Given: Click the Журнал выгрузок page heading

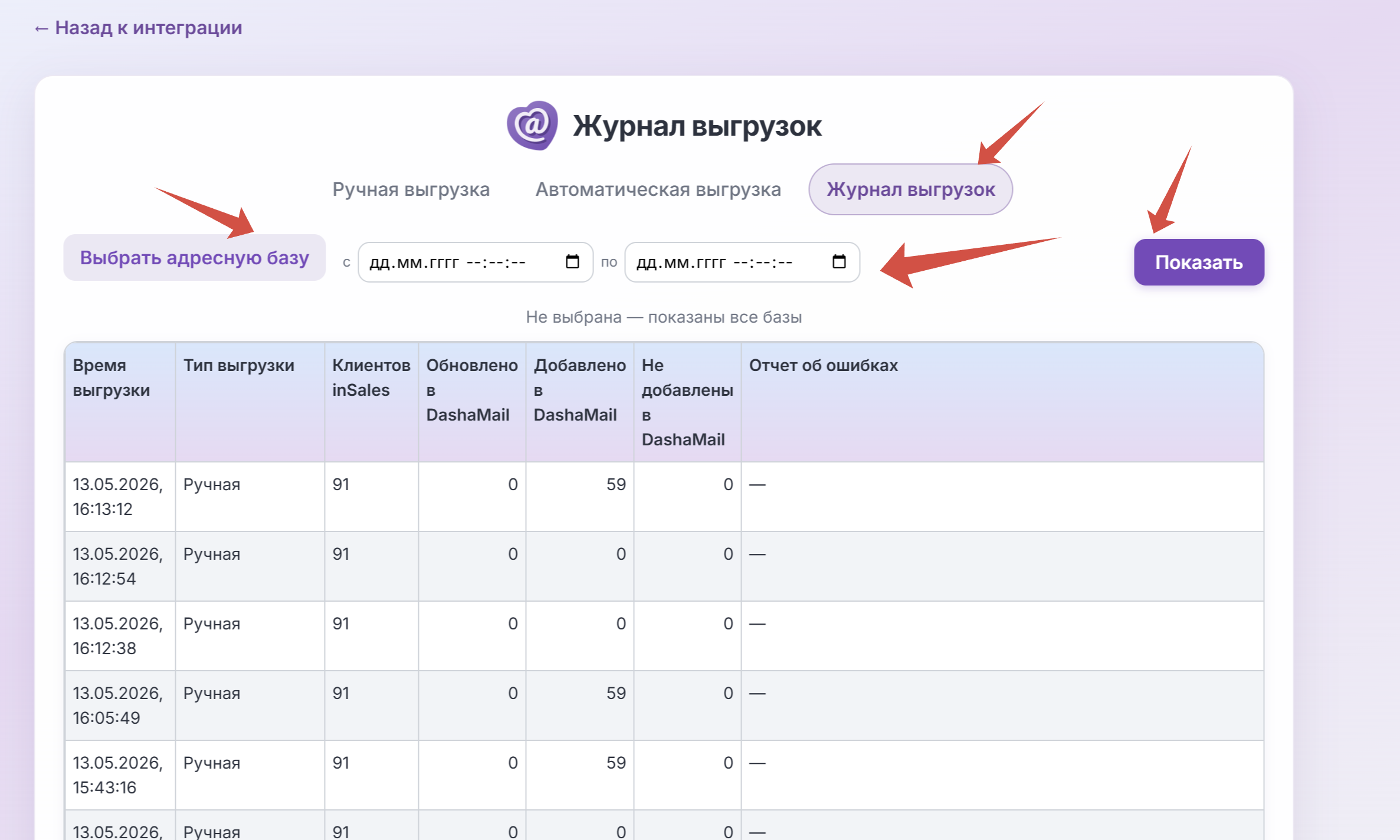Looking at the screenshot, I should click(697, 126).
